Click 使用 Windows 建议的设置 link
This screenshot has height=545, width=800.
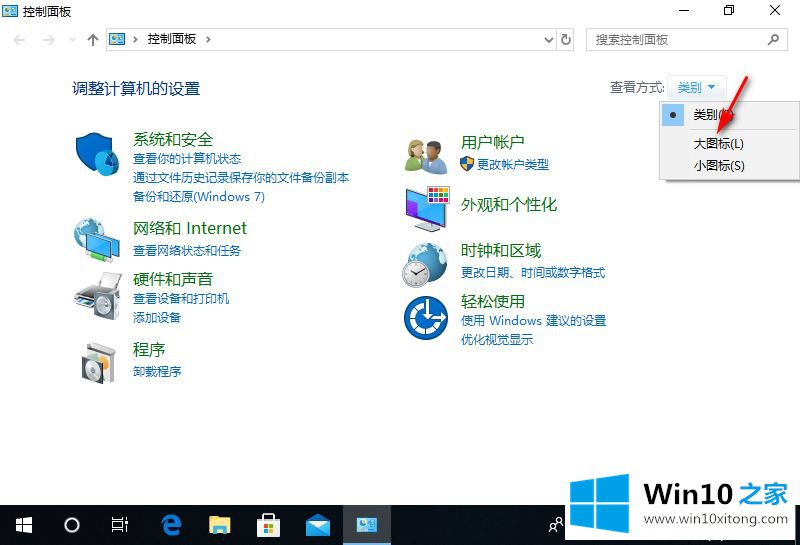coord(533,320)
